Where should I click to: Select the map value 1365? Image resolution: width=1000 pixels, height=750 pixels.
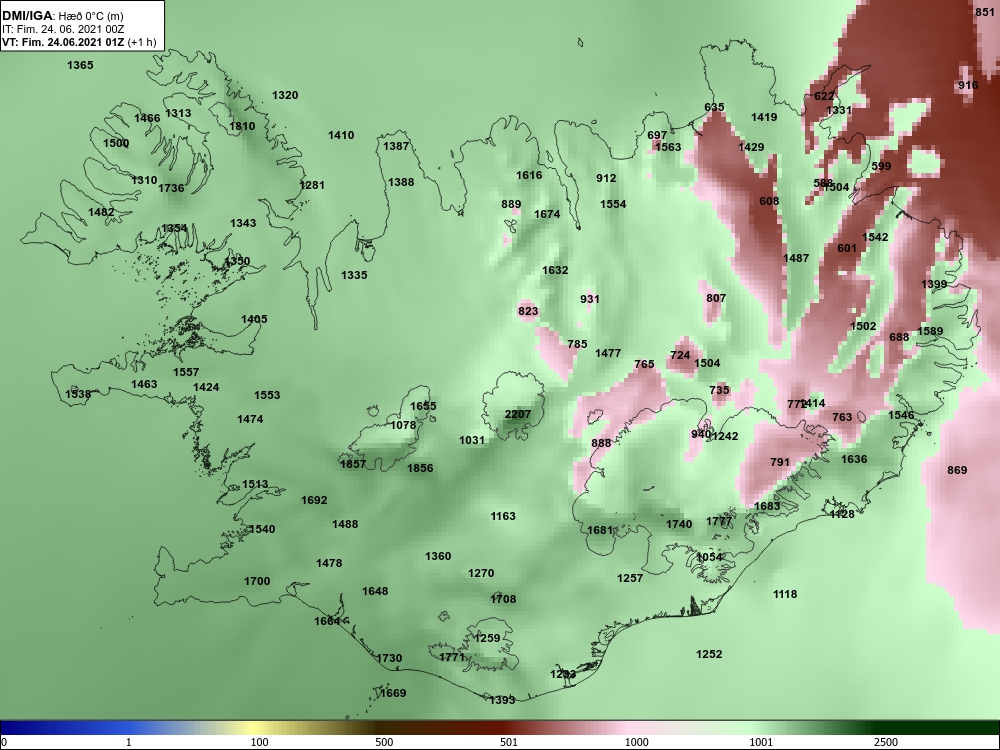(80, 65)
